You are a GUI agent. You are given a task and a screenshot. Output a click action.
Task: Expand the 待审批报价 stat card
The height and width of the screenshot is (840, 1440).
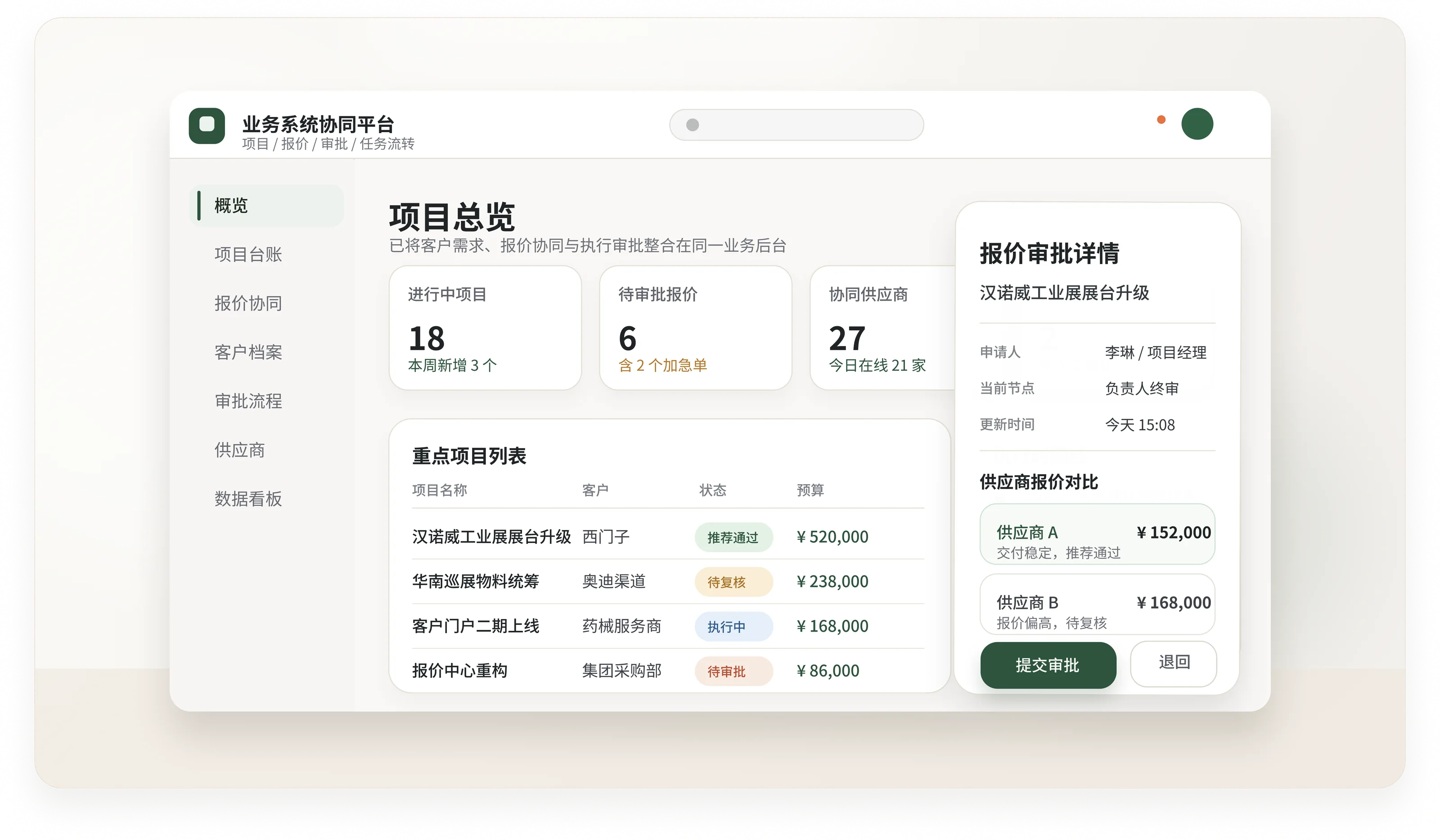(696, 330)
